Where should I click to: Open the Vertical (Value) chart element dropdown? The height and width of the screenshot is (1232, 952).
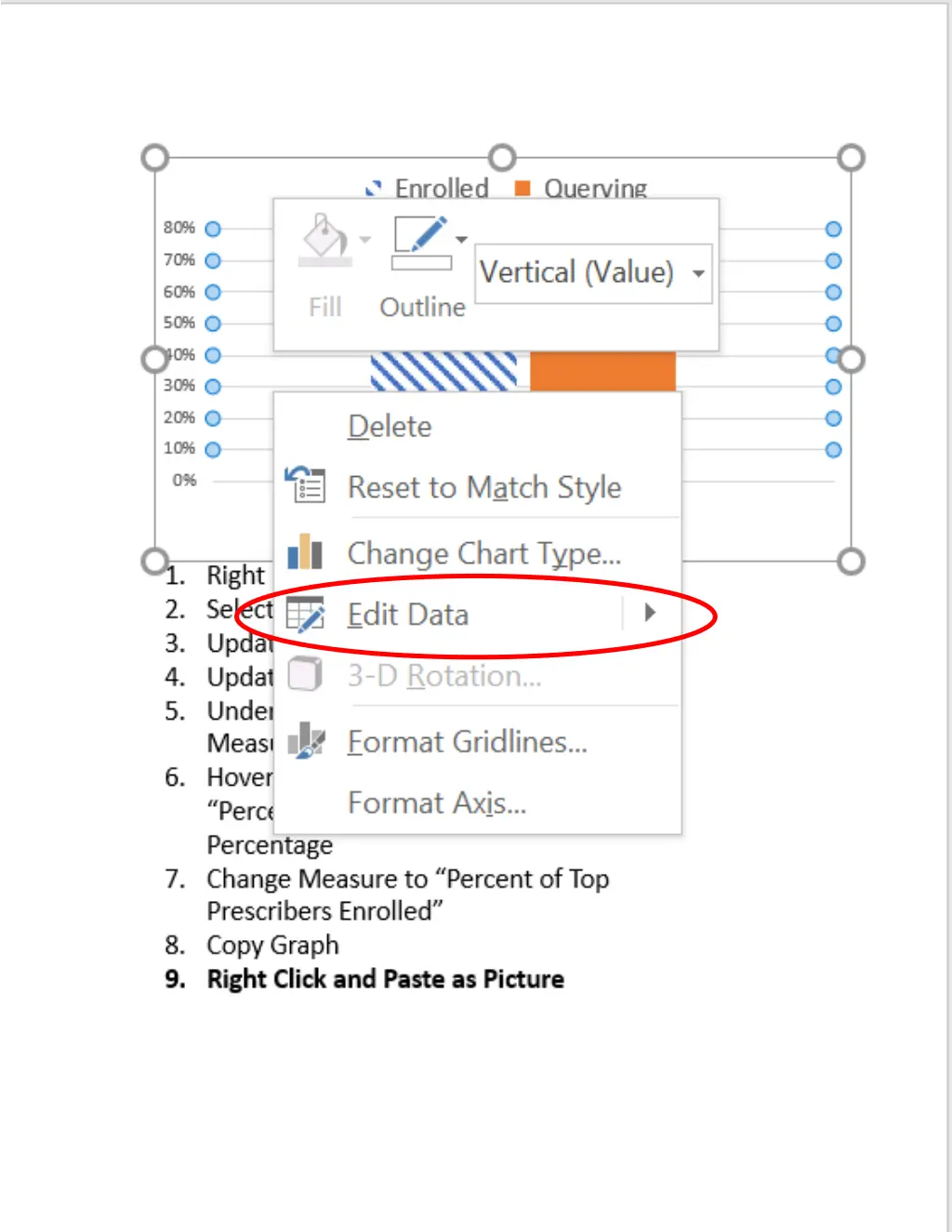[x=593, y=273]
